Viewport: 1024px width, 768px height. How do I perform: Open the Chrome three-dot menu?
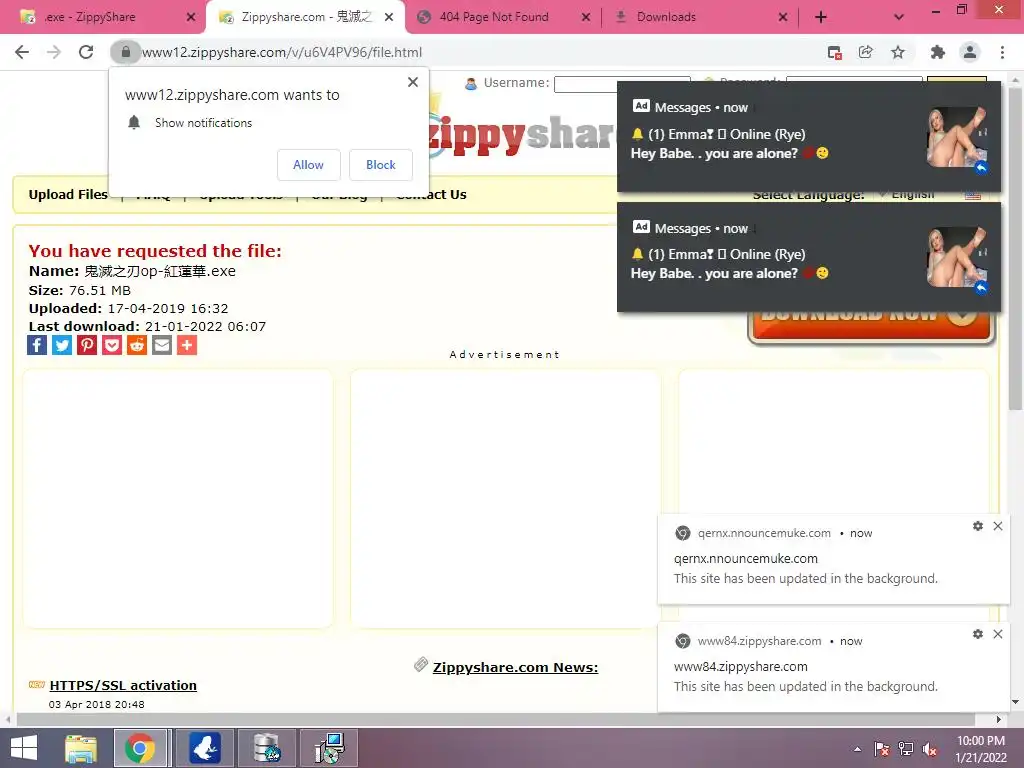pos(1002,52)
